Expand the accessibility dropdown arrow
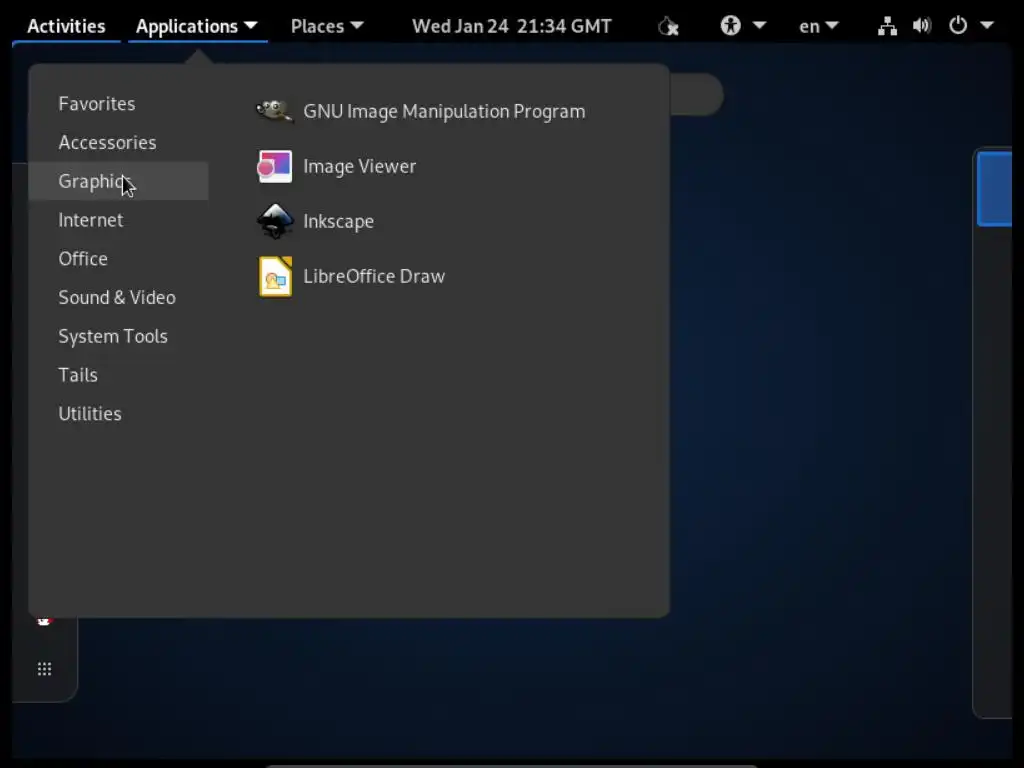 click(759, 25)
